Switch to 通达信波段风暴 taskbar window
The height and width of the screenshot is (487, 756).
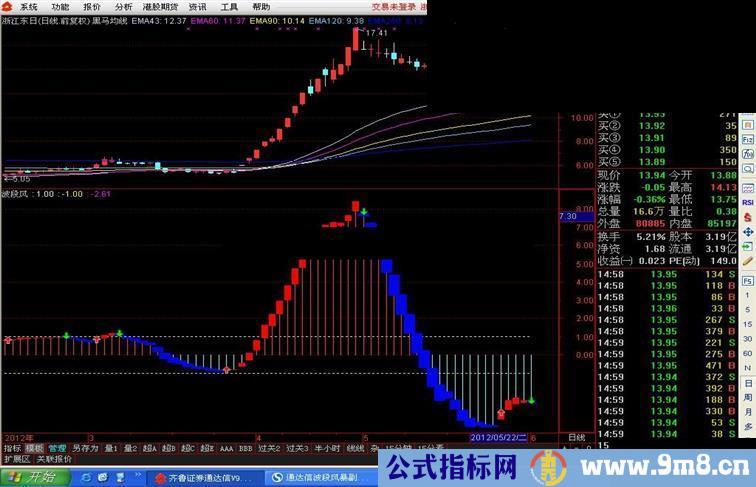(321, 478)
